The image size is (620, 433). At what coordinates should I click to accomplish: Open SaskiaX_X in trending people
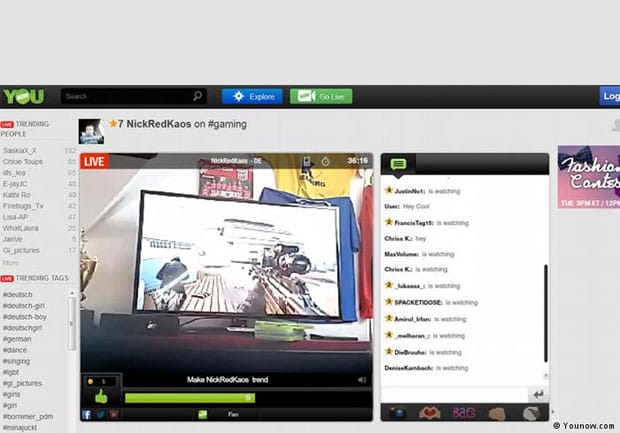click(20, 151)
